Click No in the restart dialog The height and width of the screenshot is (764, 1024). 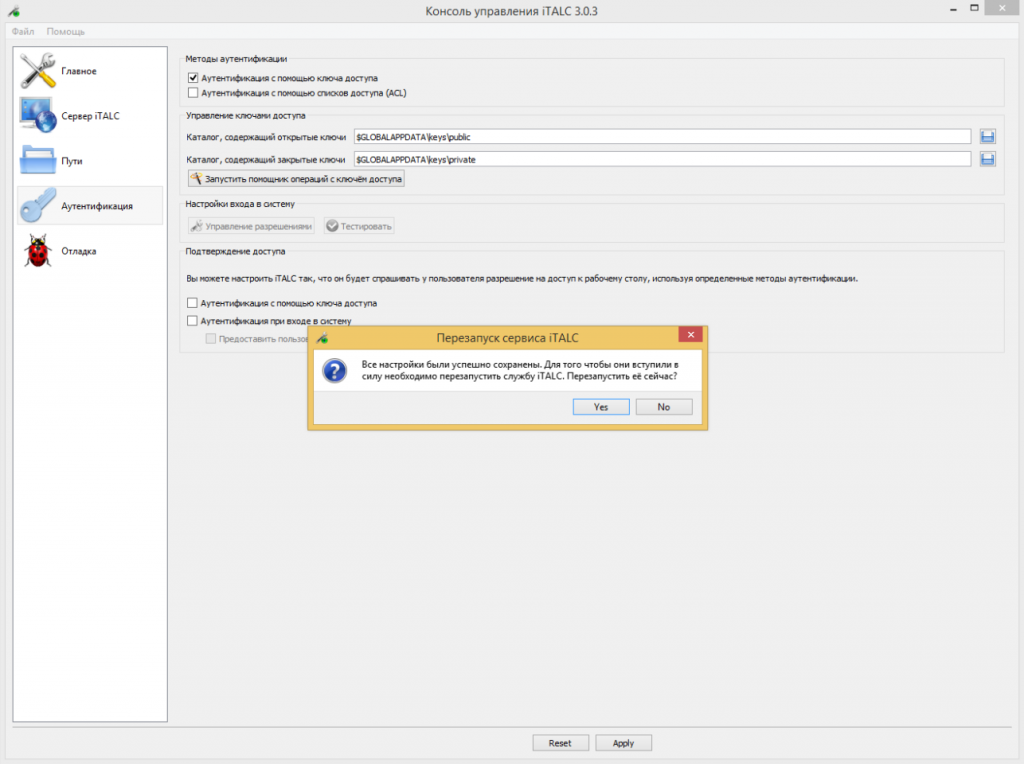[x=664, y=407]
